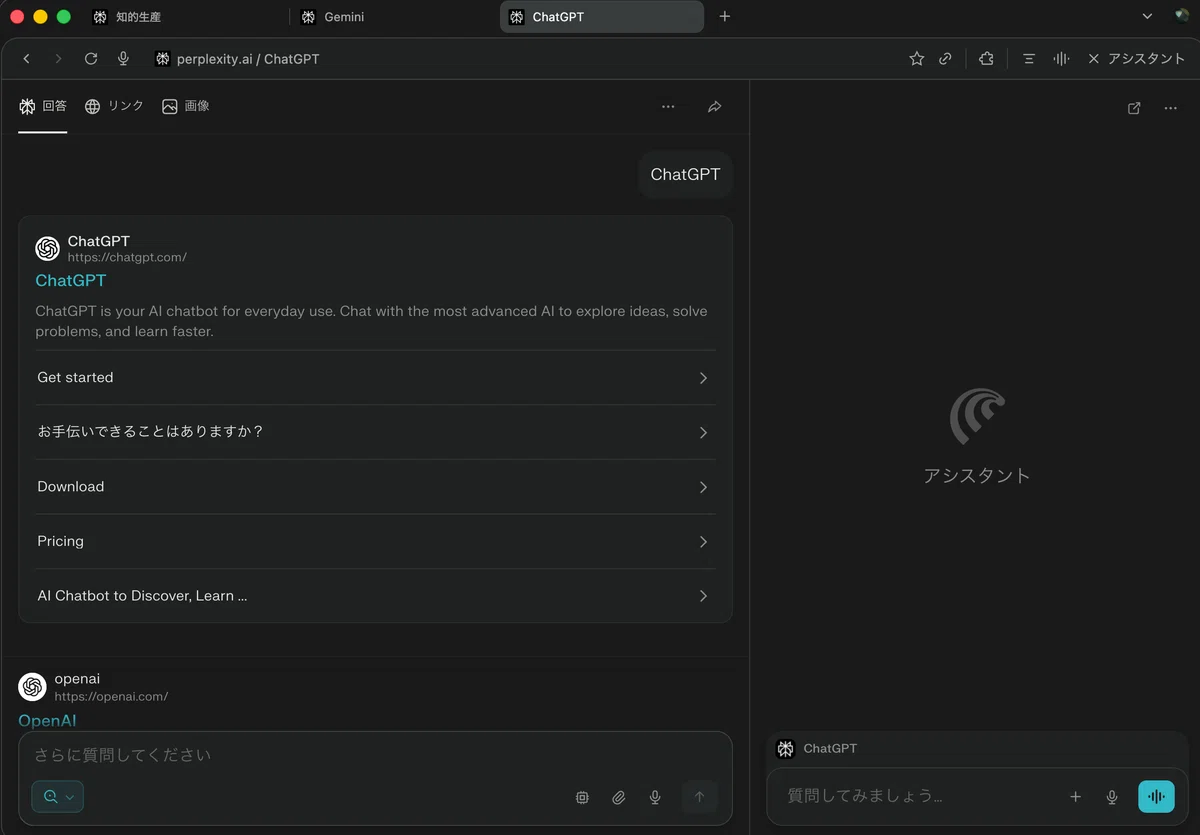Viewport: 1200px width, 835px height.
Task: Expand the Pricing row
Action: [375, 541]
